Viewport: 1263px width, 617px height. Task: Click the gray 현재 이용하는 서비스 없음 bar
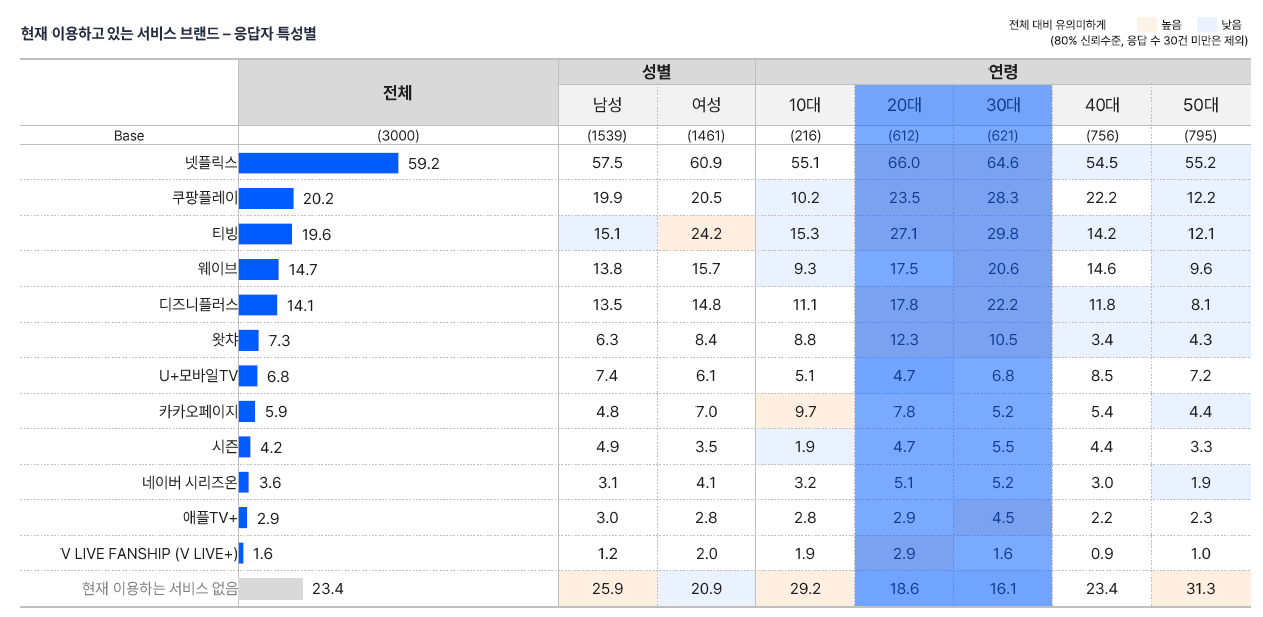(272, 589)
